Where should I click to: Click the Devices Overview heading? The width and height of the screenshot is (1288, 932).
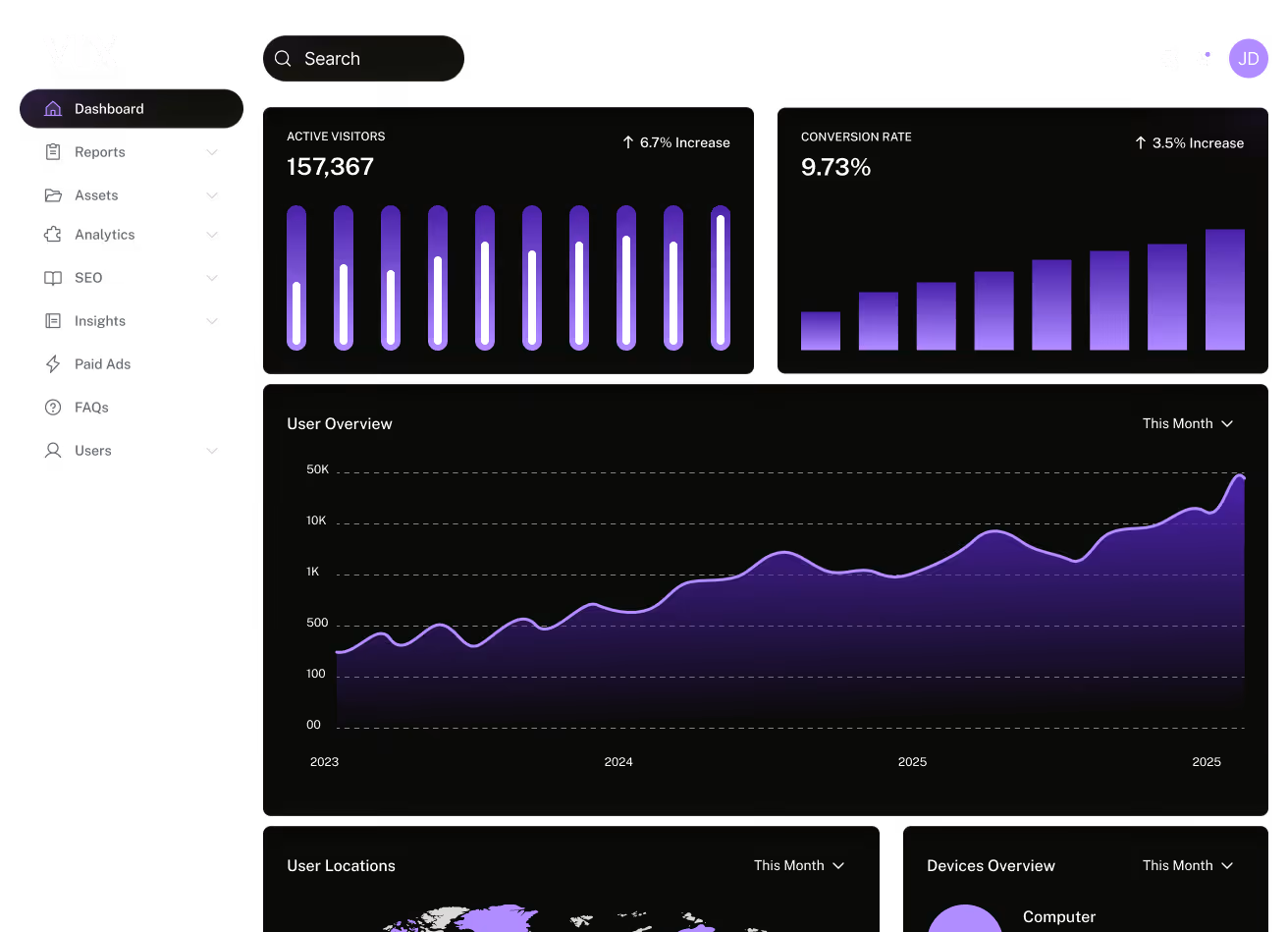991,865
